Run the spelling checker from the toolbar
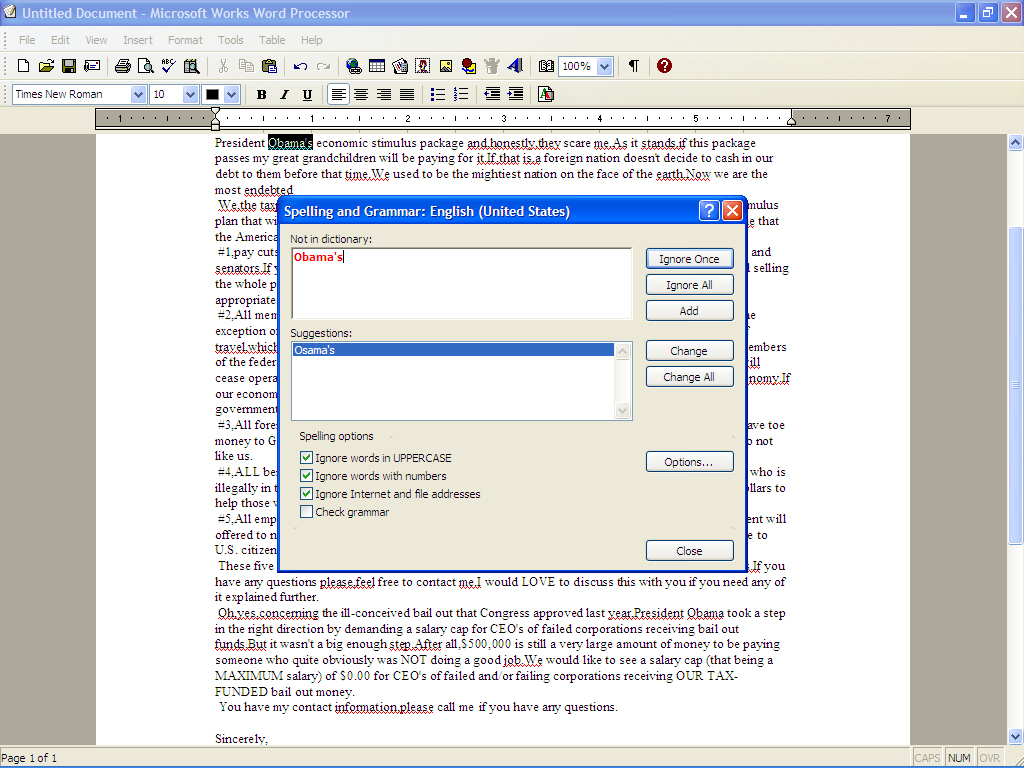This screenshot has height=768, width=1024. pyautogui.click(x=166, y=66)
